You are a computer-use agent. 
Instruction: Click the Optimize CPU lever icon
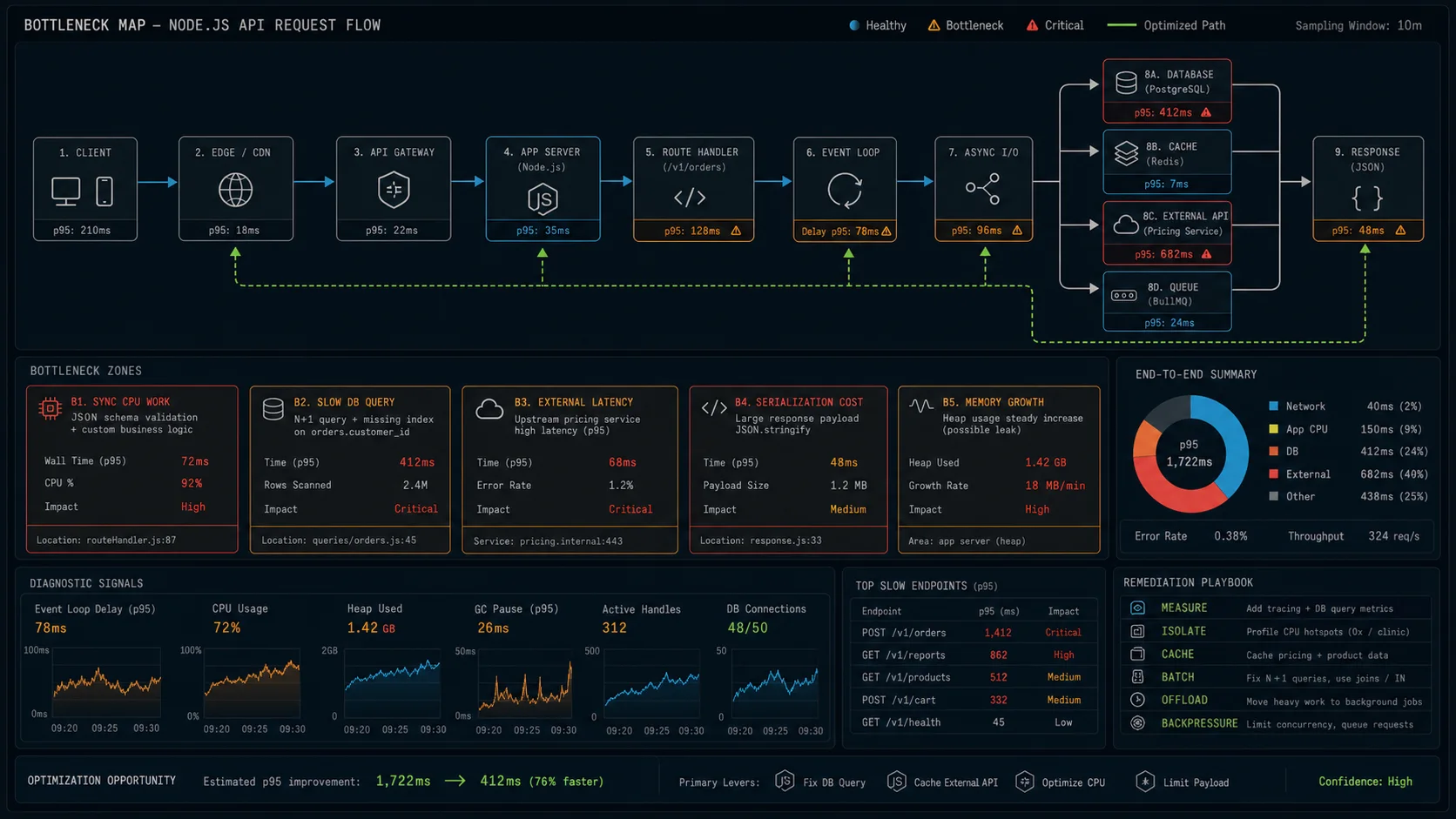point(1025,782)
